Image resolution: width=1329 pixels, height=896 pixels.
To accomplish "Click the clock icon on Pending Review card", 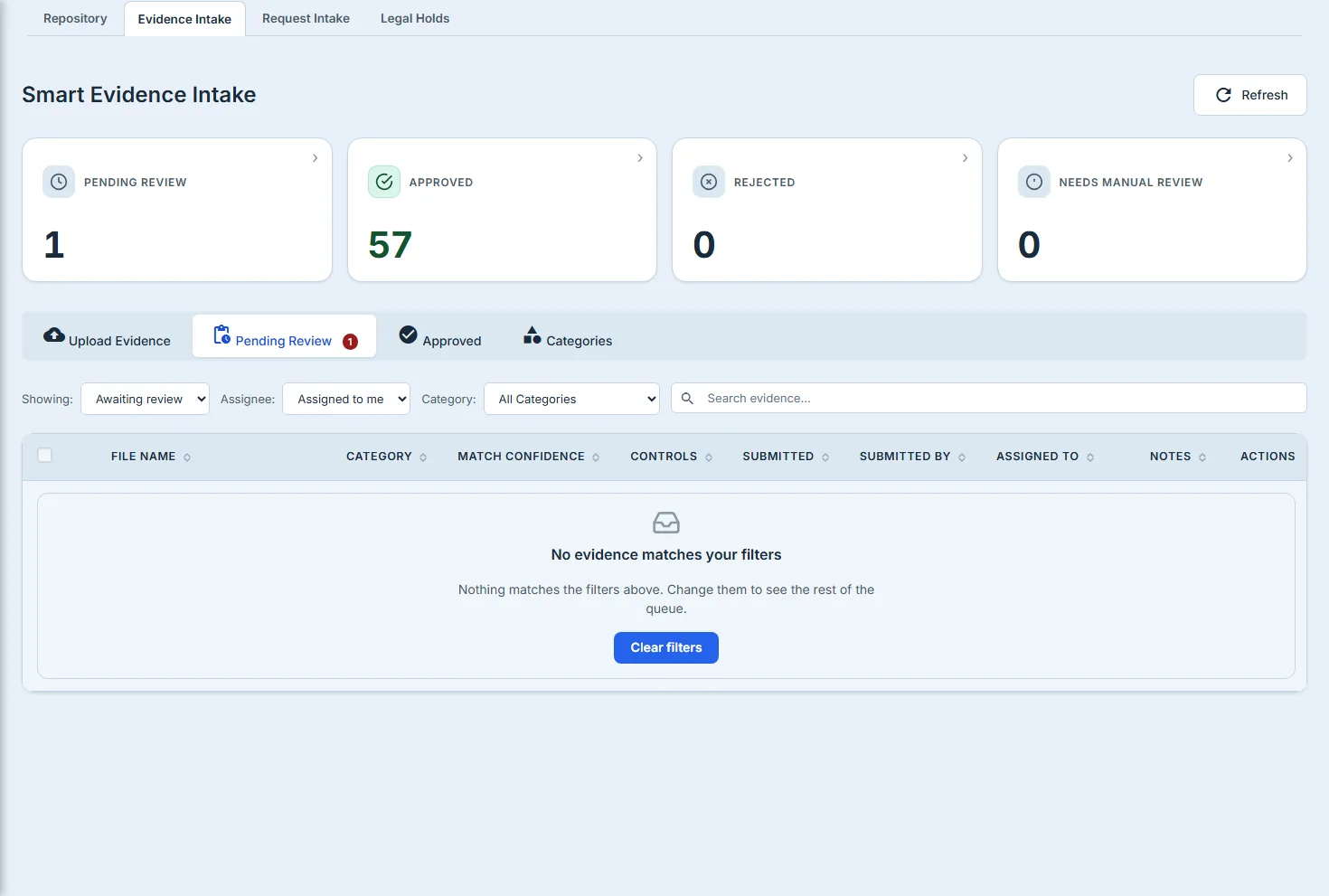I will tap(59, 182).
